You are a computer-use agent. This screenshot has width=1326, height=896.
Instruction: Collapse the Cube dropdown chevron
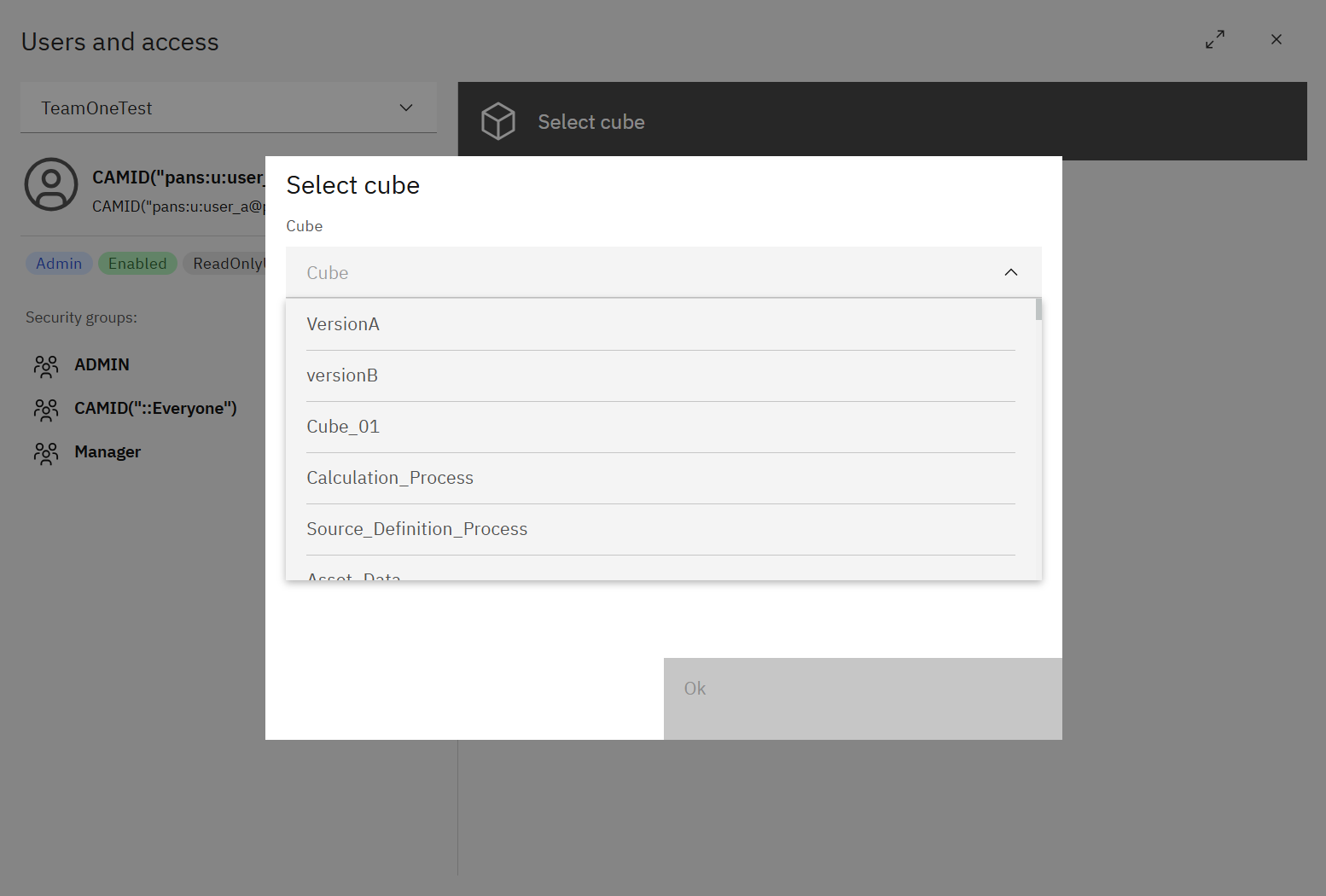click(x=1010, y=272)
